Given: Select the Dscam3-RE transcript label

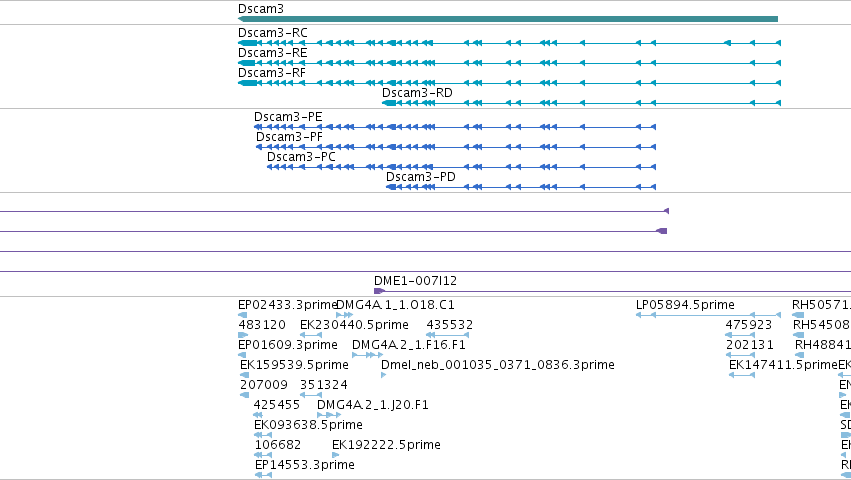Looking at the screenshot, I should (272, 53).
